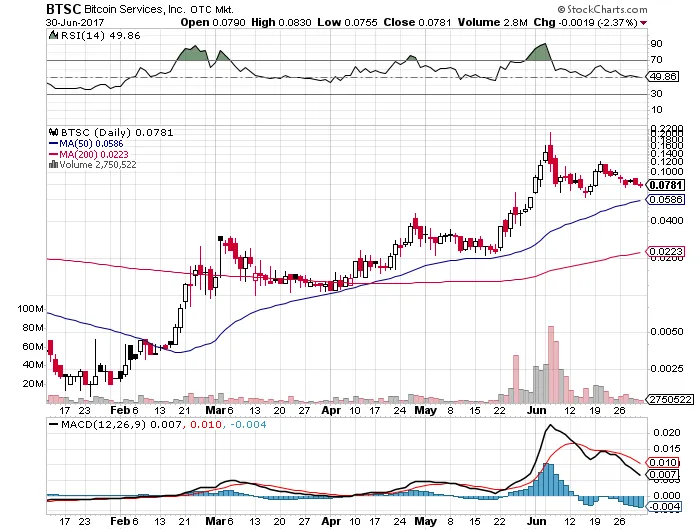Click the 'Jun' label on the MACD axis
The image size is (700, 530).
tap(537, 521)
